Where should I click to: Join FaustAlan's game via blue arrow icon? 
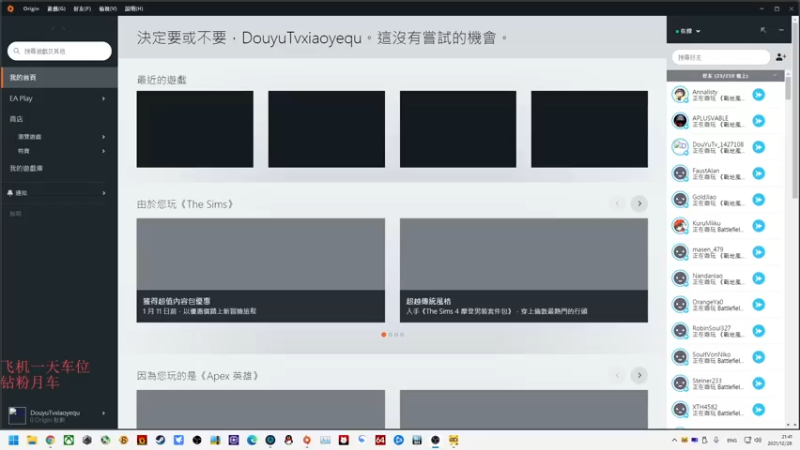pos(759,173)
